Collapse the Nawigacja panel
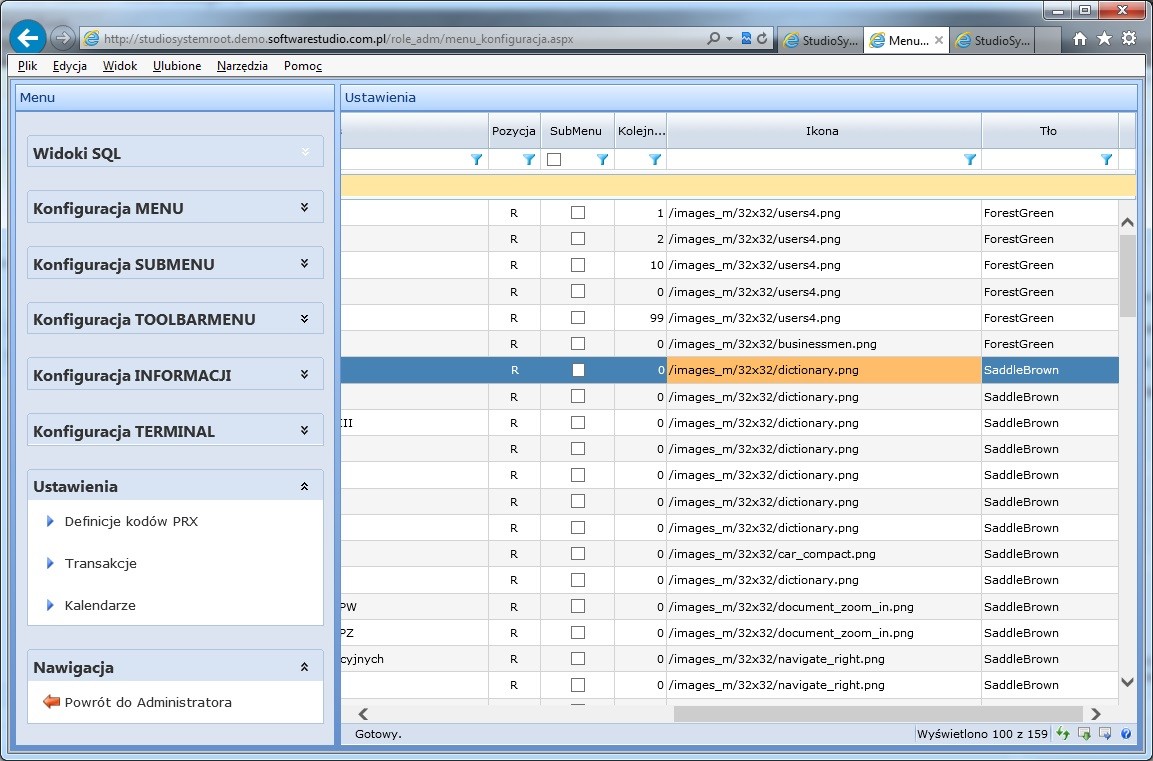 pyautogui.click(x=304, y=667)
